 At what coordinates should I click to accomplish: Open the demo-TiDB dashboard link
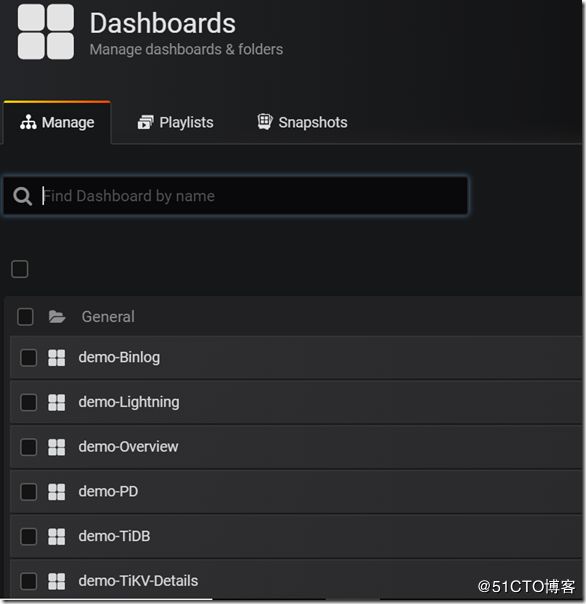(114, 536)
